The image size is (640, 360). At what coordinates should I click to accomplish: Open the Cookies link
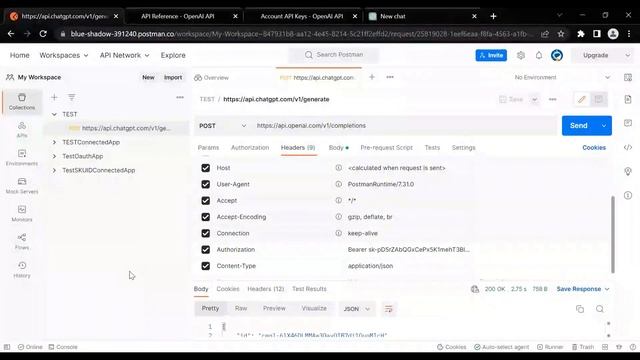click(x=594, y=148)
